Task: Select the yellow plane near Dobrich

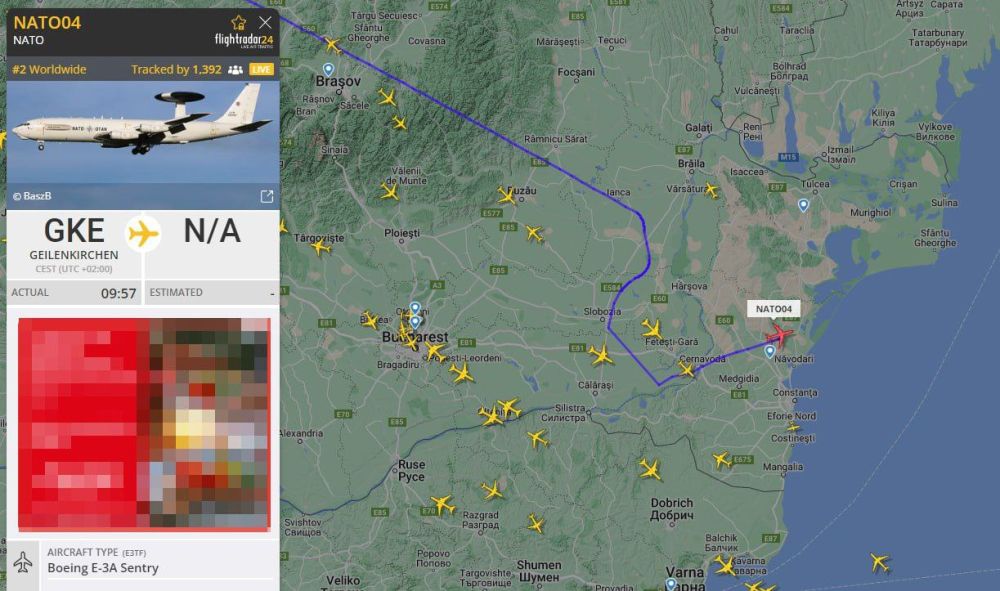Action: click(x=650, y=470)
